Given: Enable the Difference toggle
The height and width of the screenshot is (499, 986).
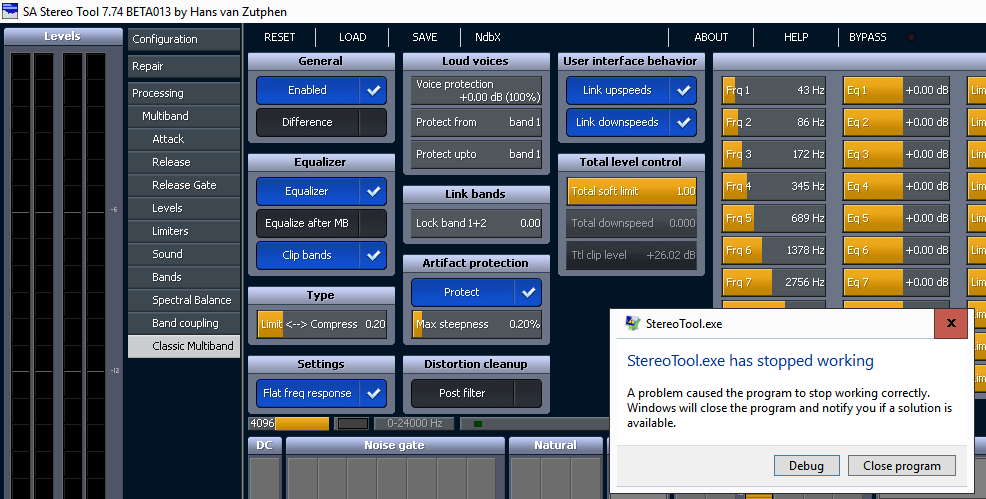Looking at the screenshot, I should point(321,123).
